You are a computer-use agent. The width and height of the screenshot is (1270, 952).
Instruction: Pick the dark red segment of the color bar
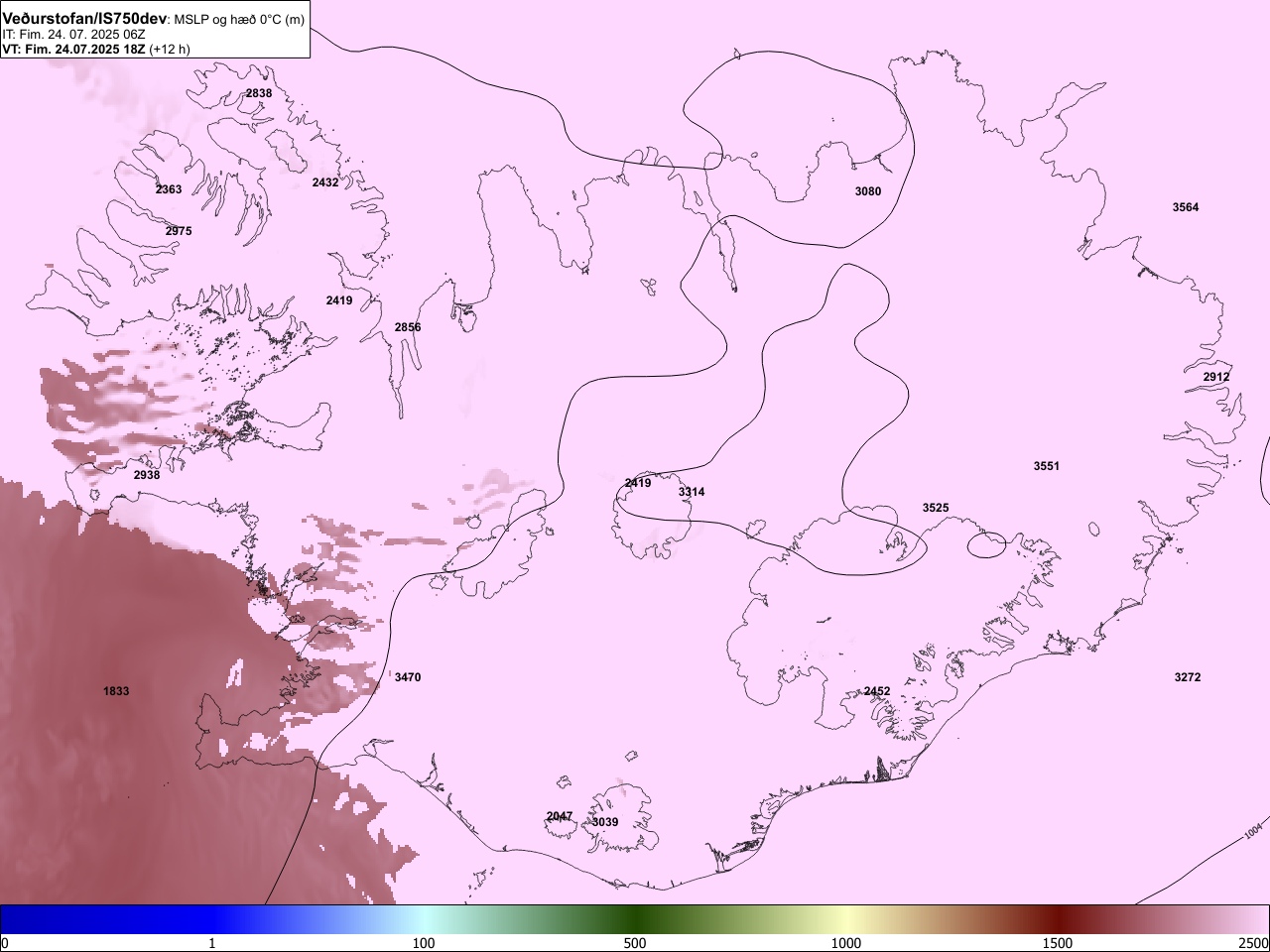1058,919
